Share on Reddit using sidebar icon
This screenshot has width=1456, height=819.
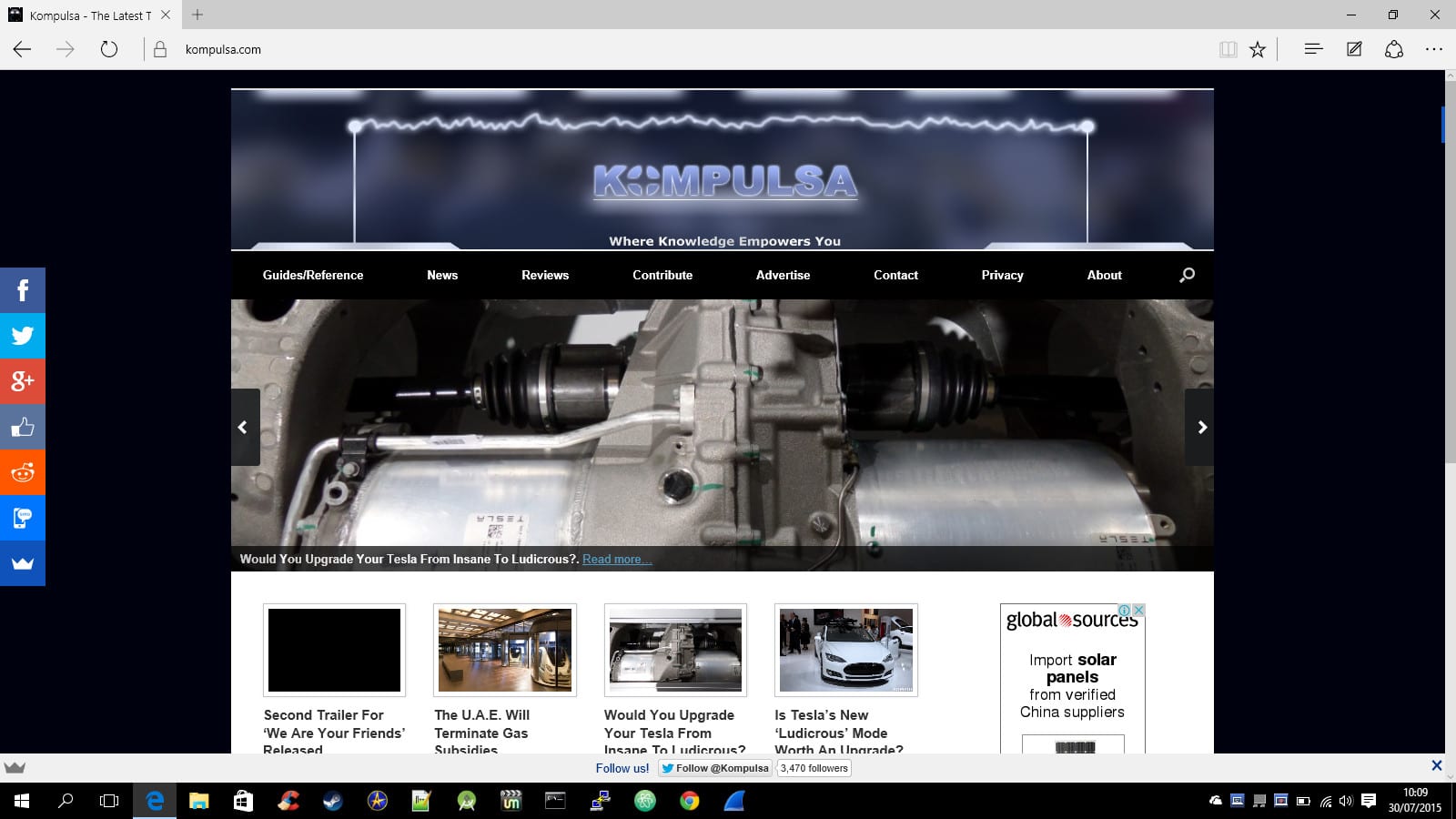point(23,472)
